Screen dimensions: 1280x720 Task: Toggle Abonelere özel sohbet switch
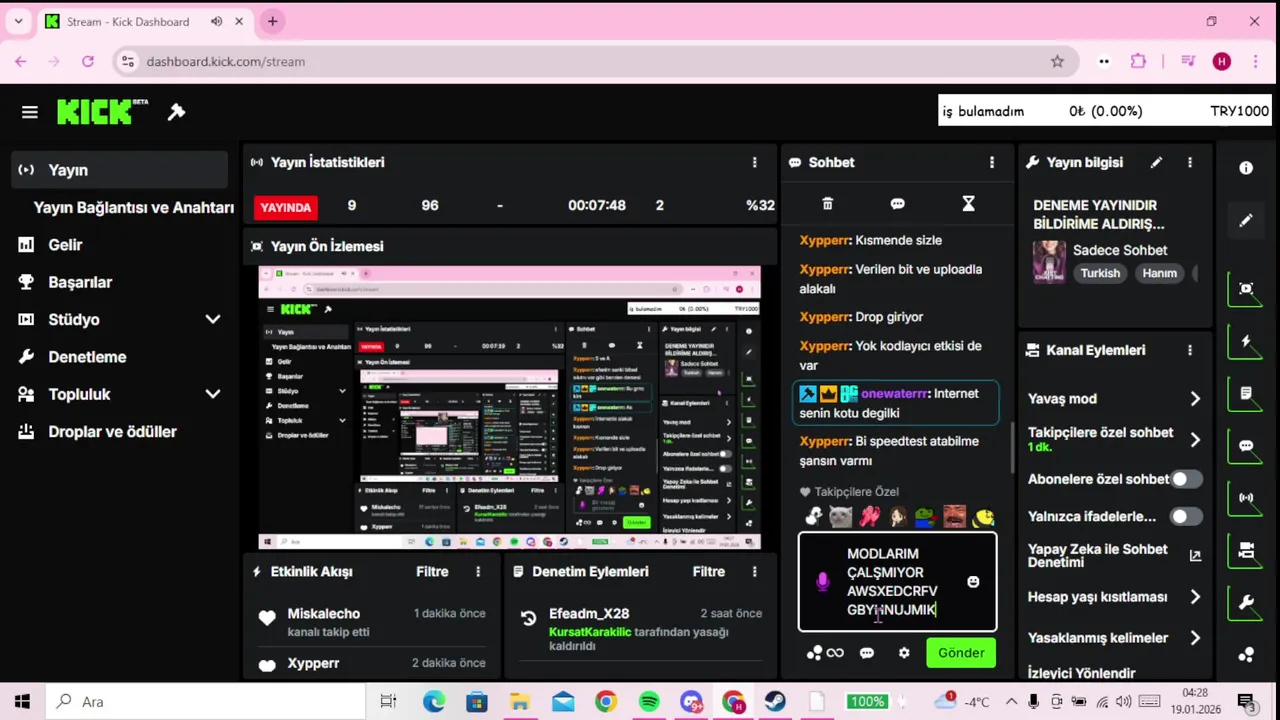click(1186, 479)
